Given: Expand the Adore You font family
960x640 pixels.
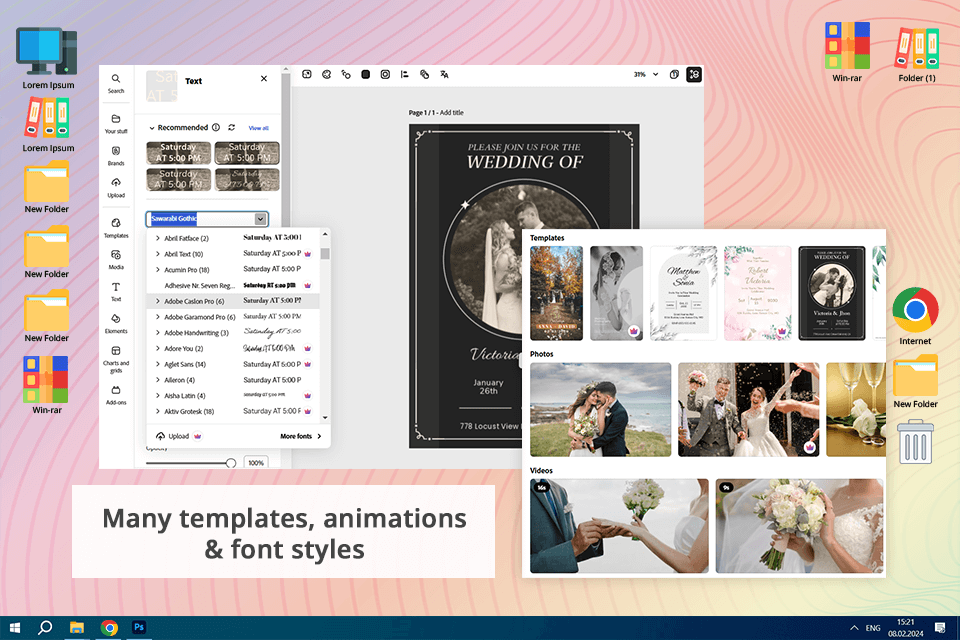Looking at the screenshot, I should pyautogui.click(x=157, y=348).
